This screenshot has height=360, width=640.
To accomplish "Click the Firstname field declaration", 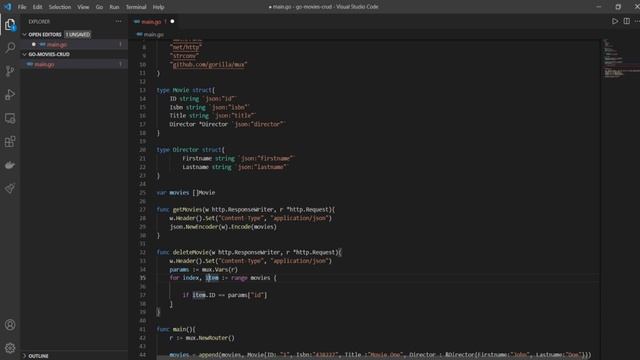I will (x=238, y=158).
